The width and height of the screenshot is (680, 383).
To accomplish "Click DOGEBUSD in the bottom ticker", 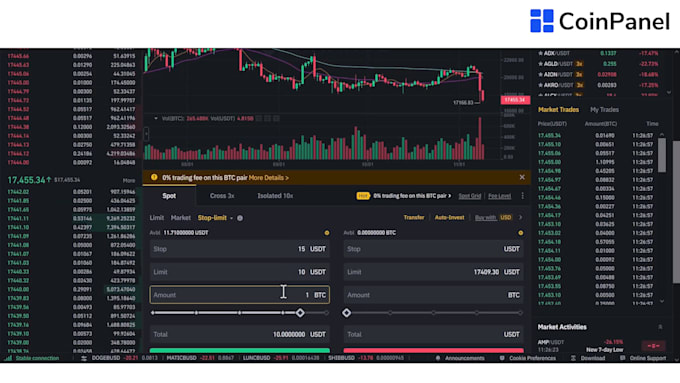I will pos(106,358).
